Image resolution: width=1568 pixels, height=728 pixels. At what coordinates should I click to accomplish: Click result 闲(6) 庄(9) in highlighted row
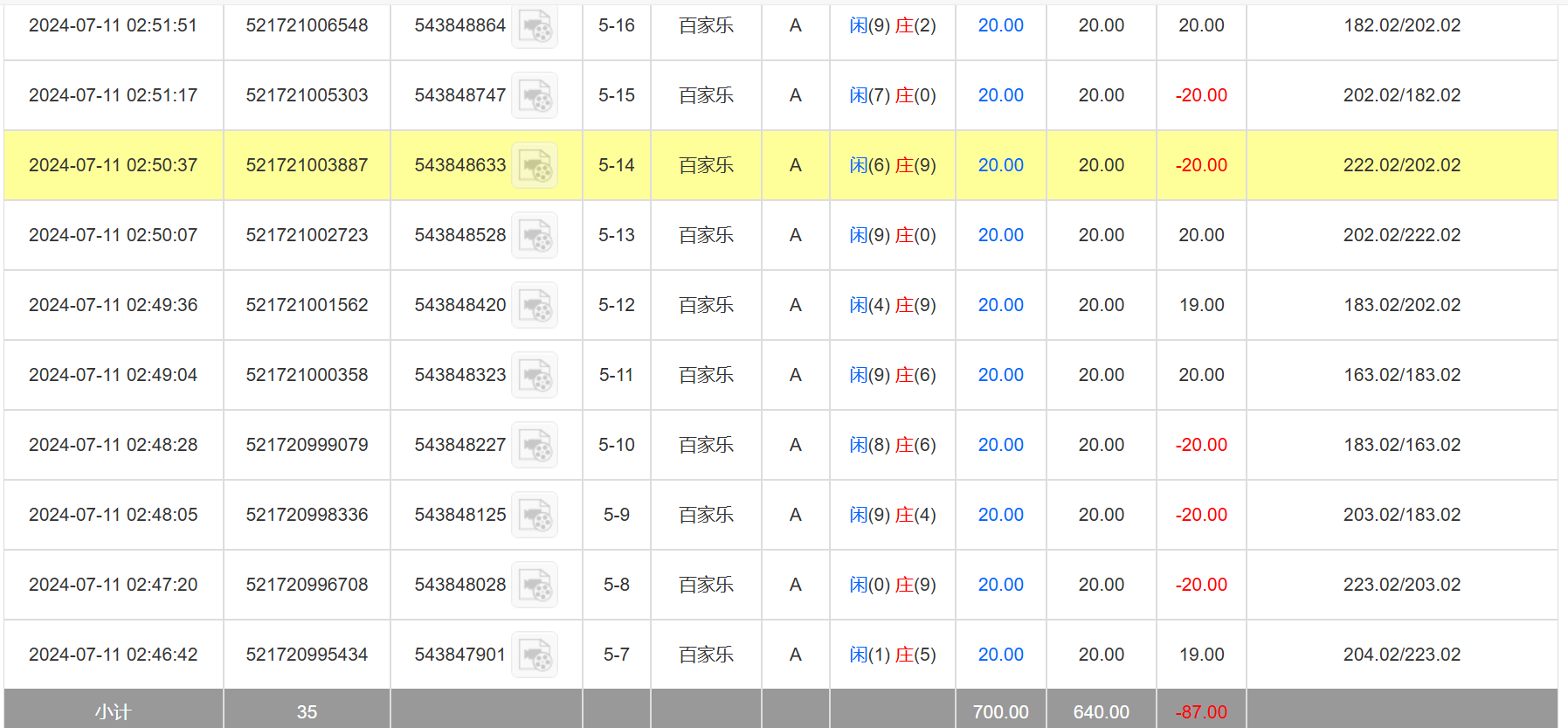(x=892, y=165)
